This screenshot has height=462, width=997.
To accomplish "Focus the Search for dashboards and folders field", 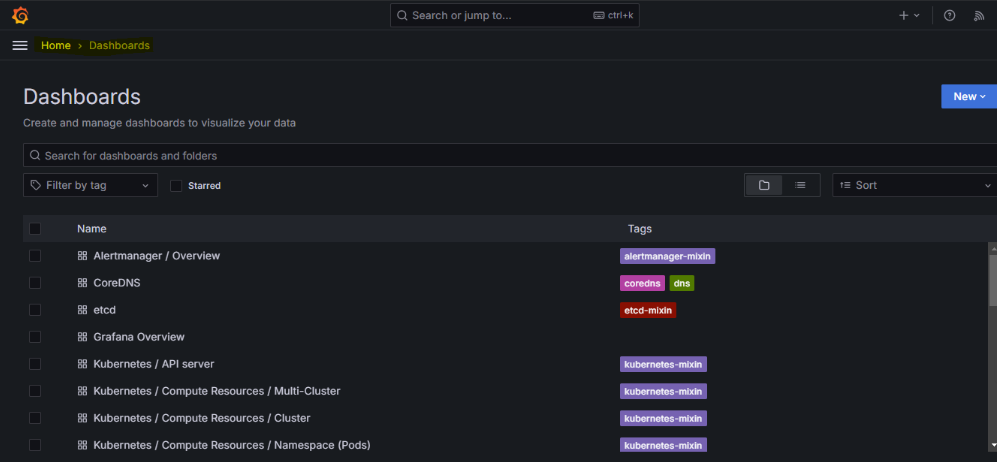I will pyautogui.click(x=510, y=155).
